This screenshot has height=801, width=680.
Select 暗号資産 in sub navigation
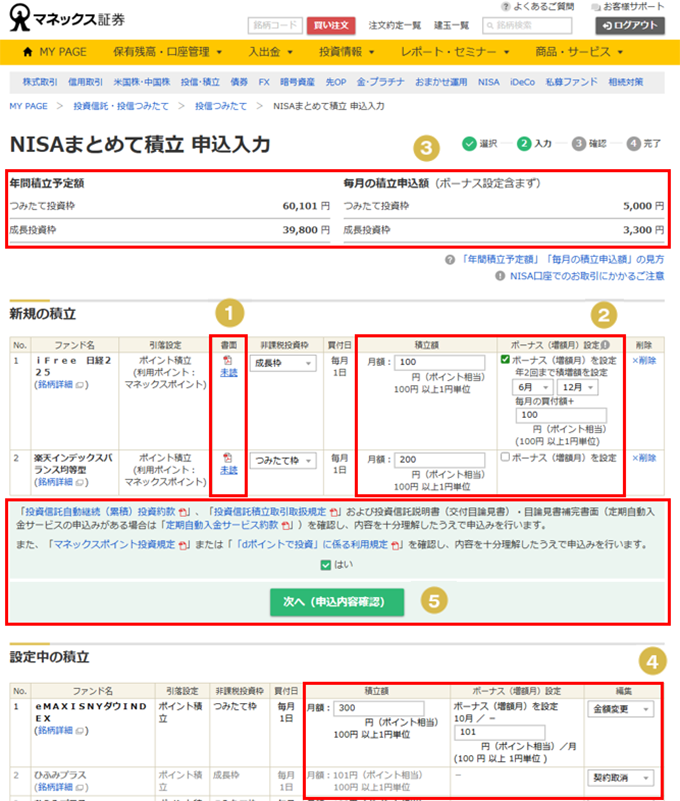click(x=297, y=82)
